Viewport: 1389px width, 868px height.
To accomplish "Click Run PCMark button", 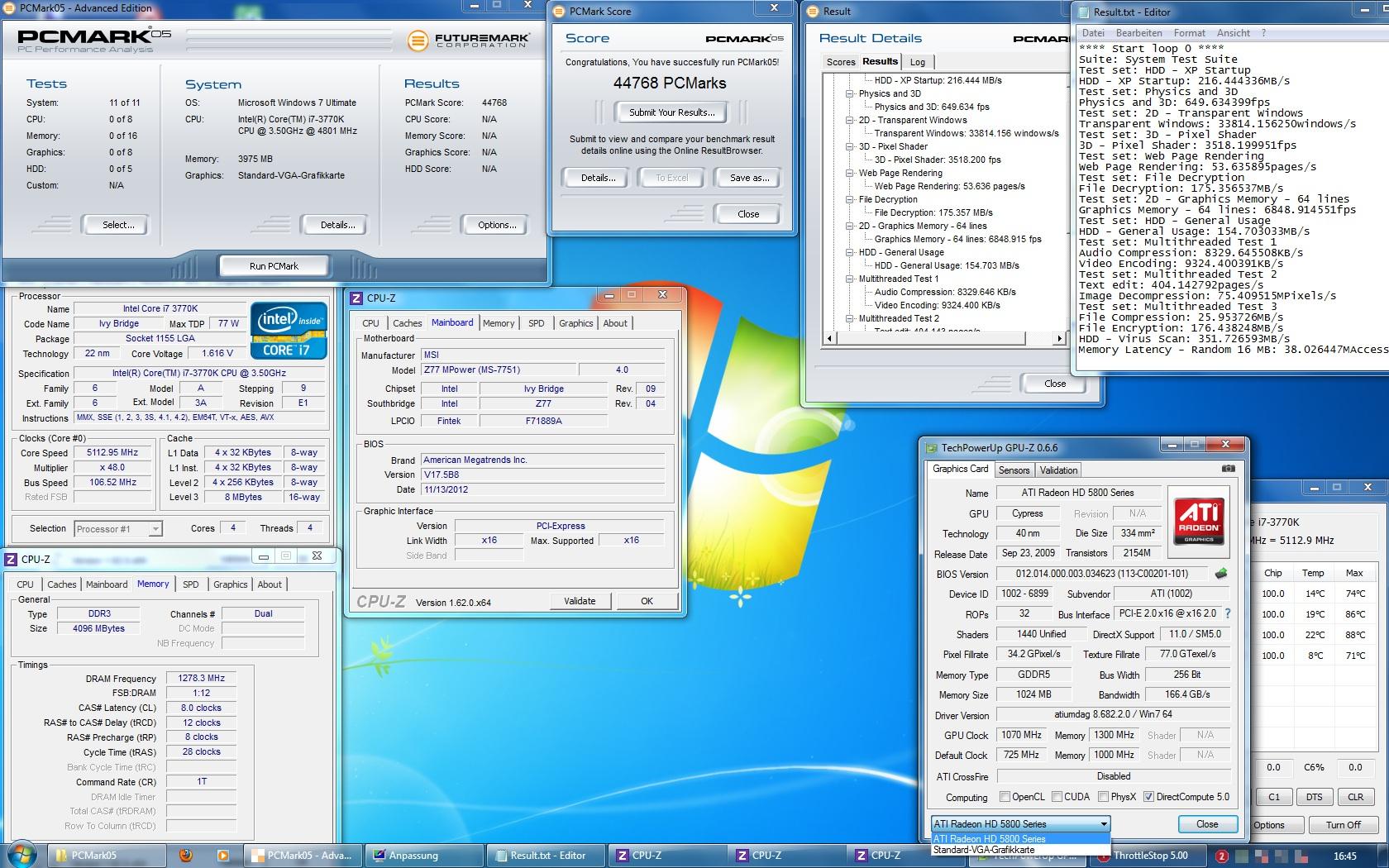I will pos(274,266).
